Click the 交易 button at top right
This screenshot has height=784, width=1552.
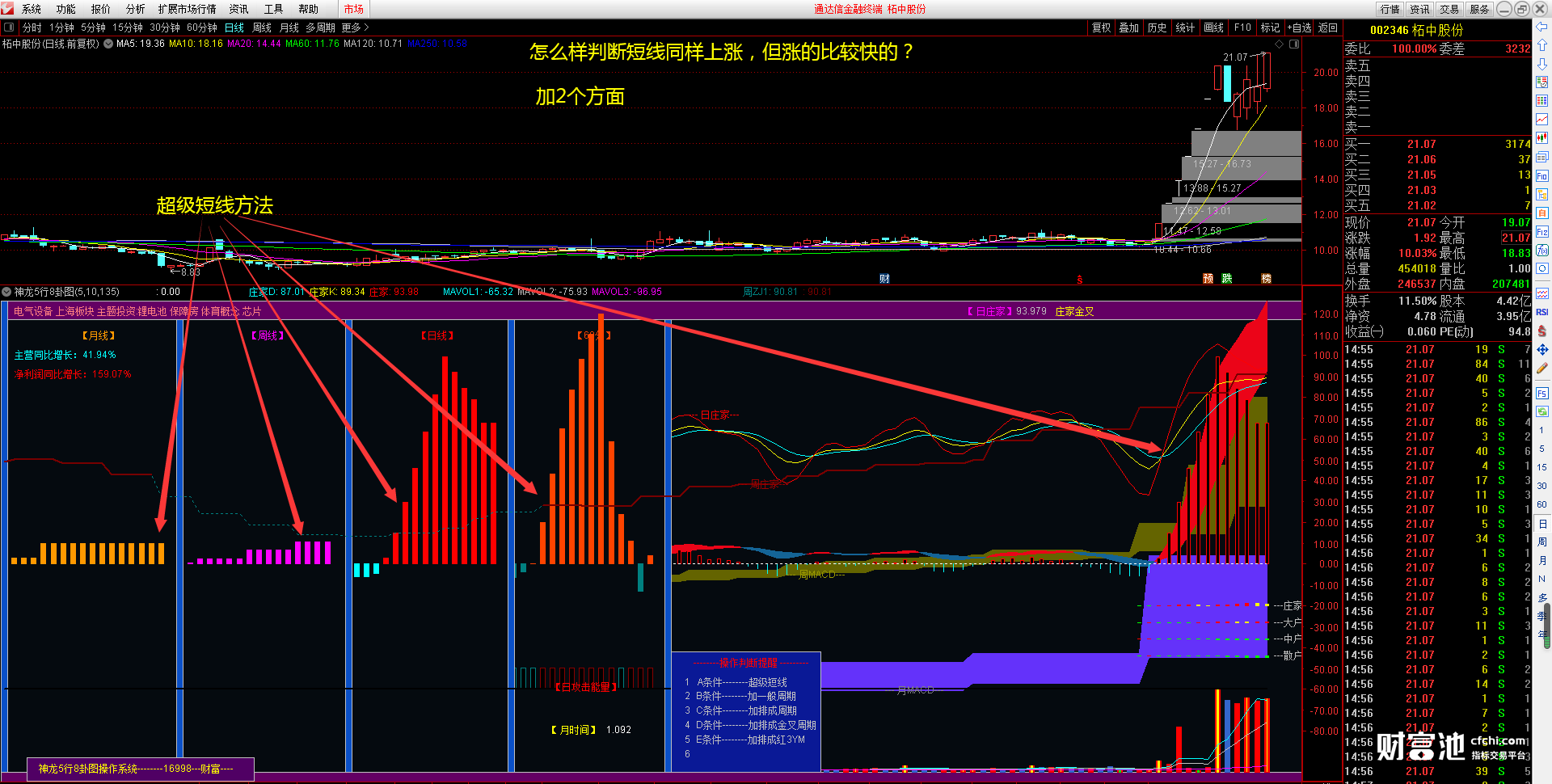(1449, 9)
